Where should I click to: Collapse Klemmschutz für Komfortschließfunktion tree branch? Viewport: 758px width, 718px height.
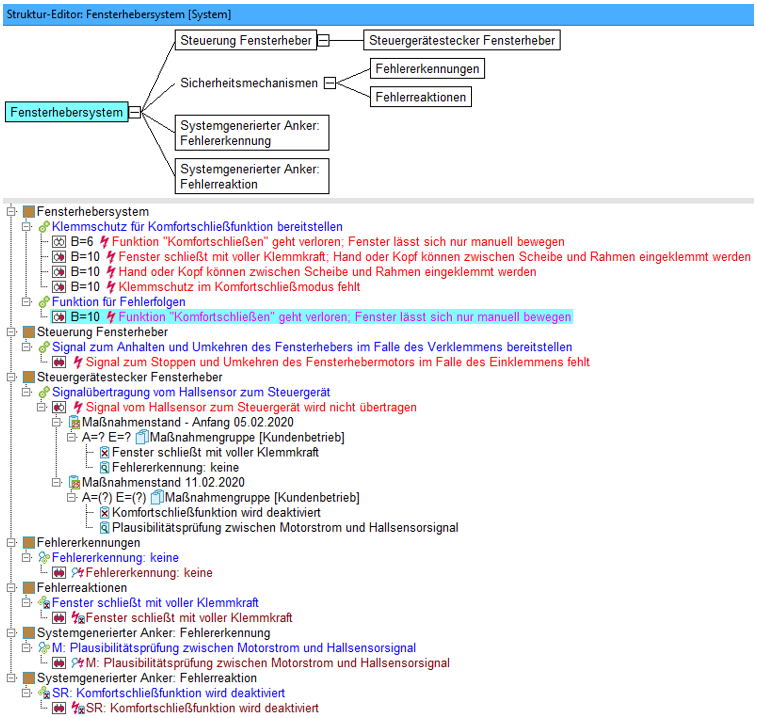27,226
